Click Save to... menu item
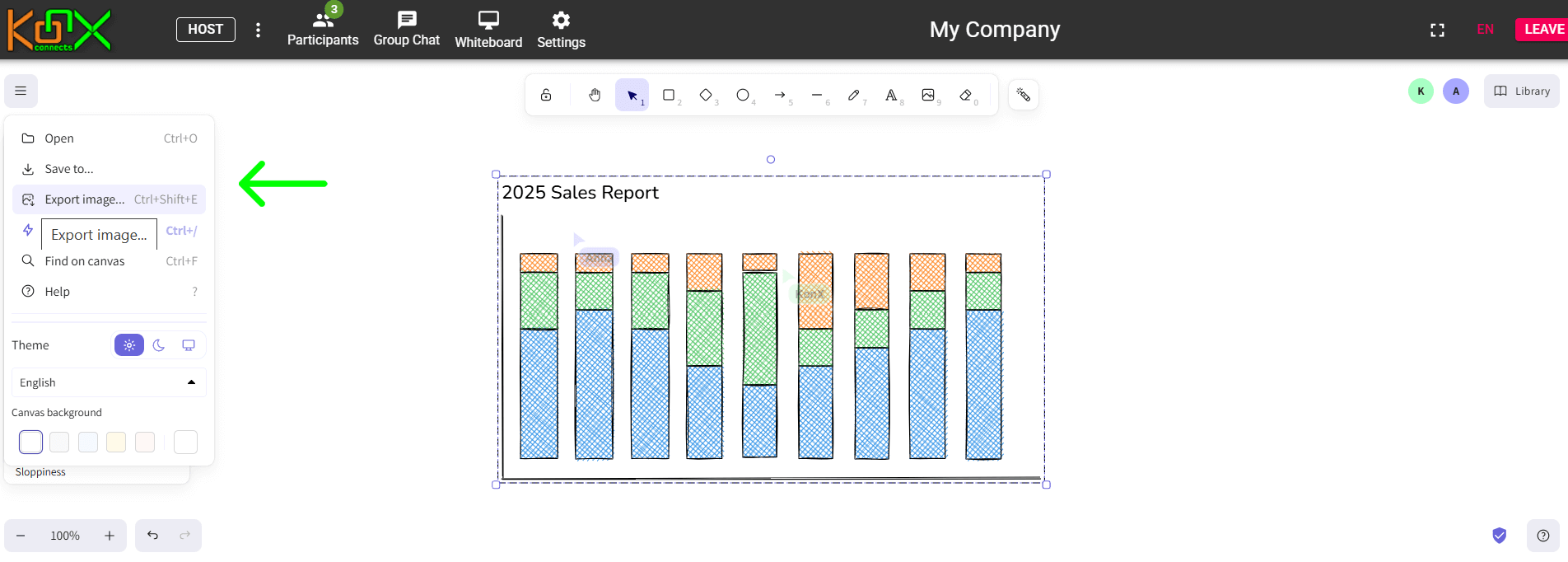 pyautogui.click(x=69, y=169)
